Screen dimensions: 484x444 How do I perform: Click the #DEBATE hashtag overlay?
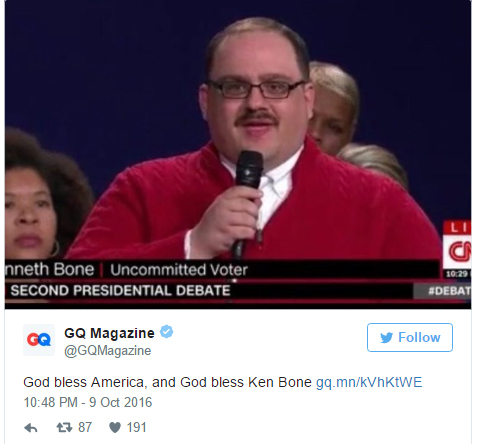pyautogui.click(x=449, y=291)
